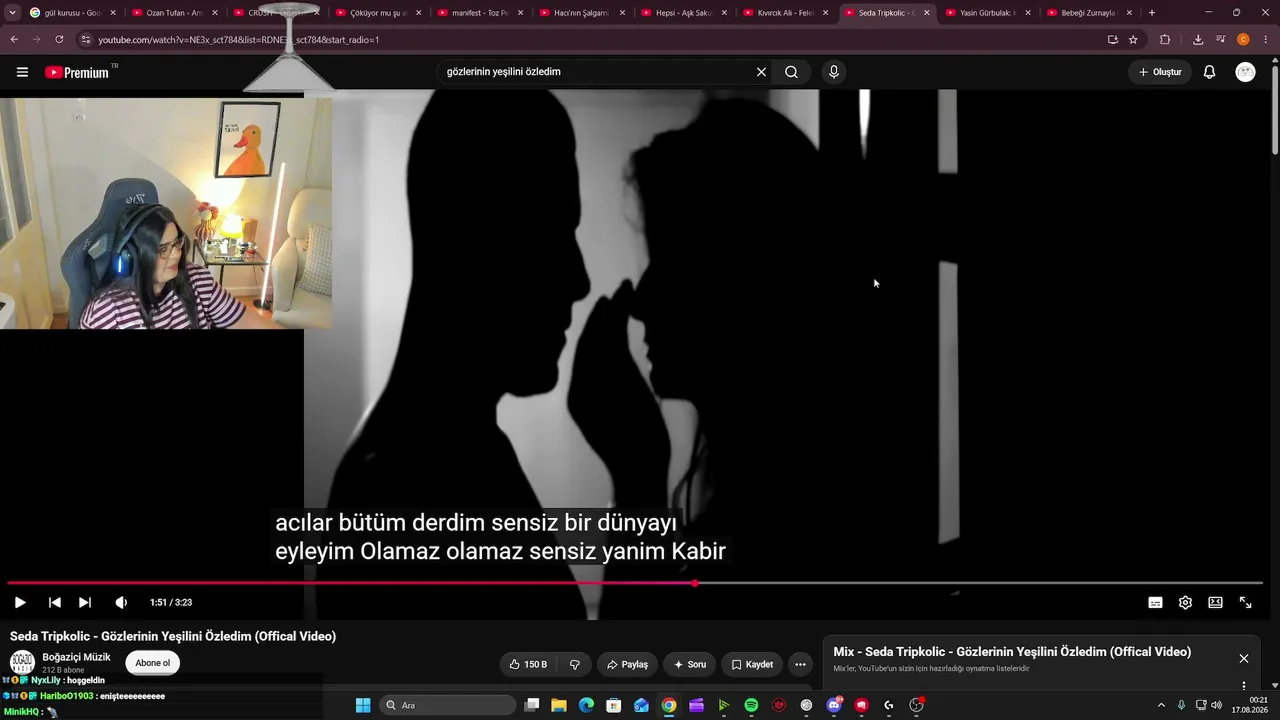This screenshot has height=720, width=1280.
Task: Like the video with 150 B
Action: pos(528,664)
